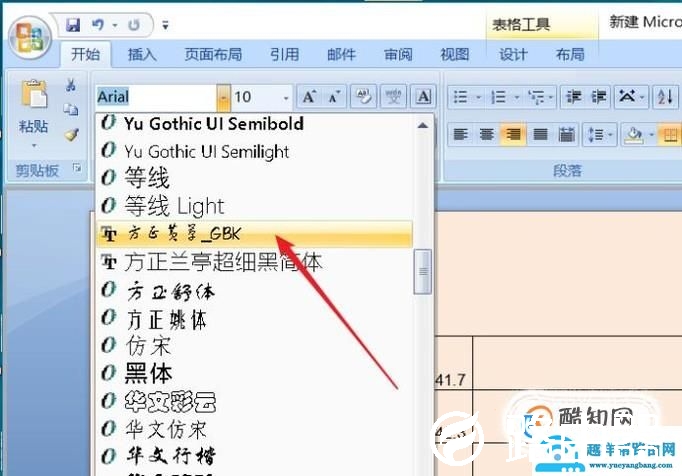This screenshot has width=682, height=476.
Task: Grow font size with large A icon
Action: [x=309, y=97]
